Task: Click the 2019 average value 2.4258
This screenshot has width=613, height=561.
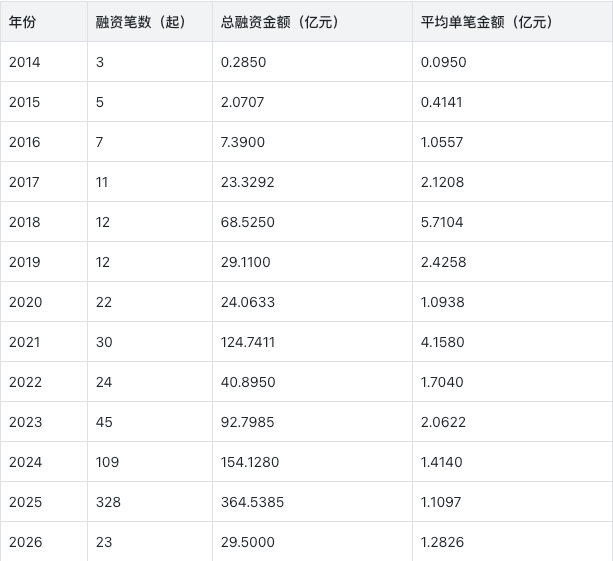Action: click(443, 262)
